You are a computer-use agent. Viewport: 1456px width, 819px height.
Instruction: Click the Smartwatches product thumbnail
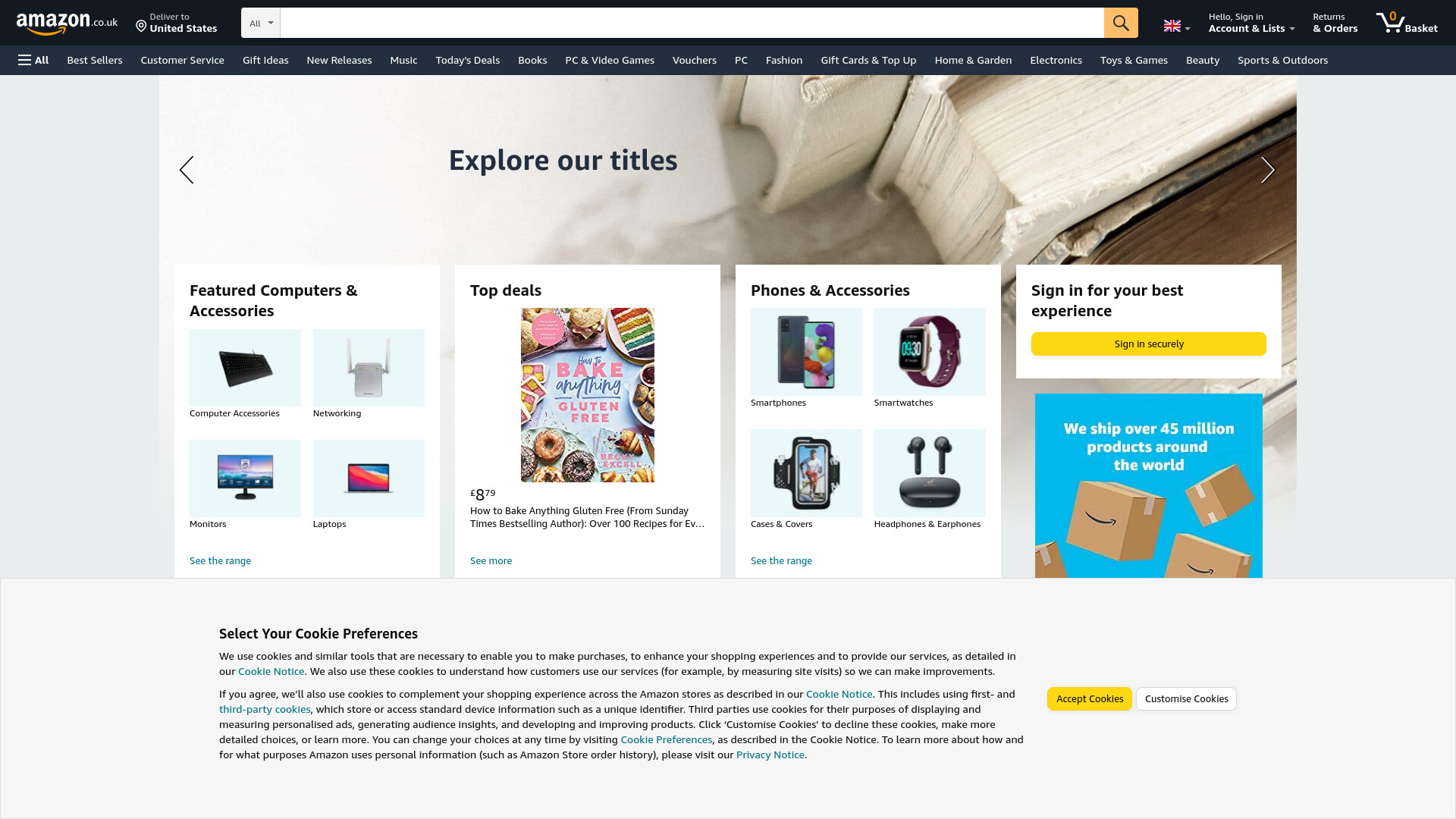(930, 351)
